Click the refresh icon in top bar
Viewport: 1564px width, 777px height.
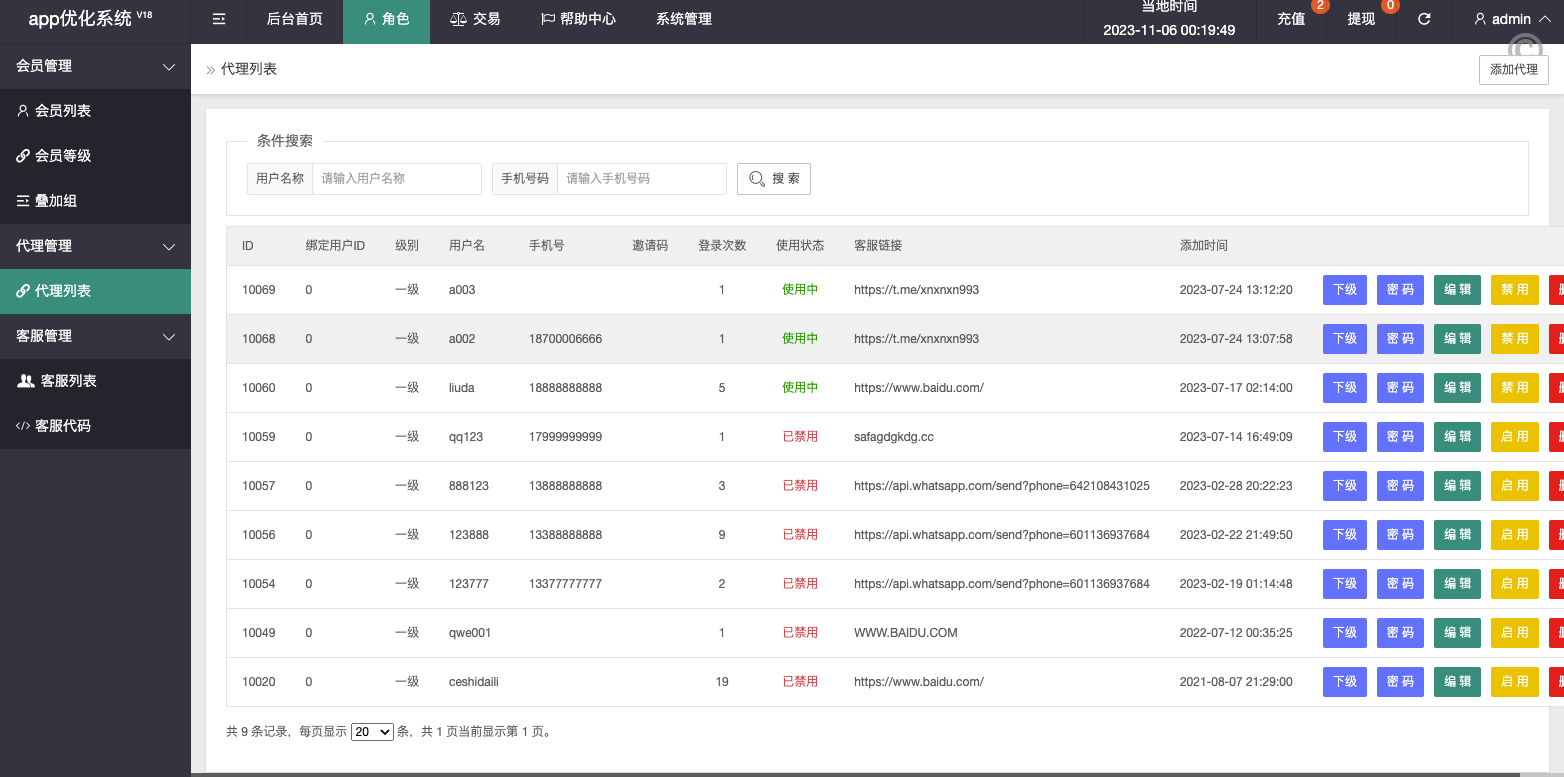point(1424,19)
